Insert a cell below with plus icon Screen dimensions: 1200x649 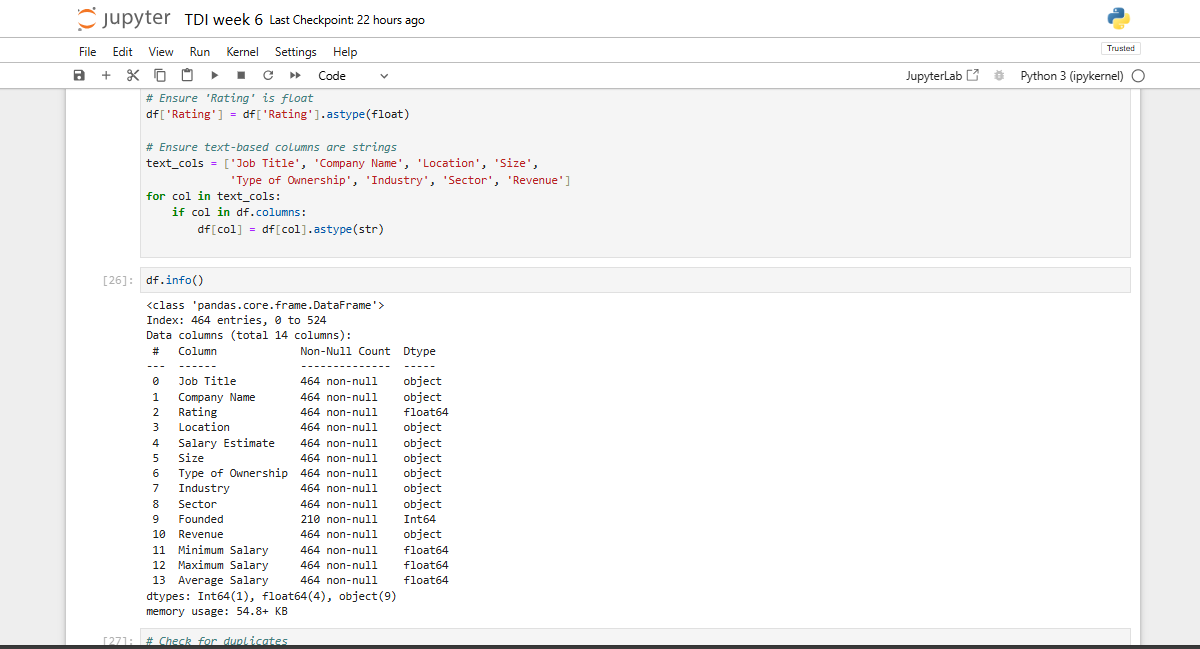106,76
